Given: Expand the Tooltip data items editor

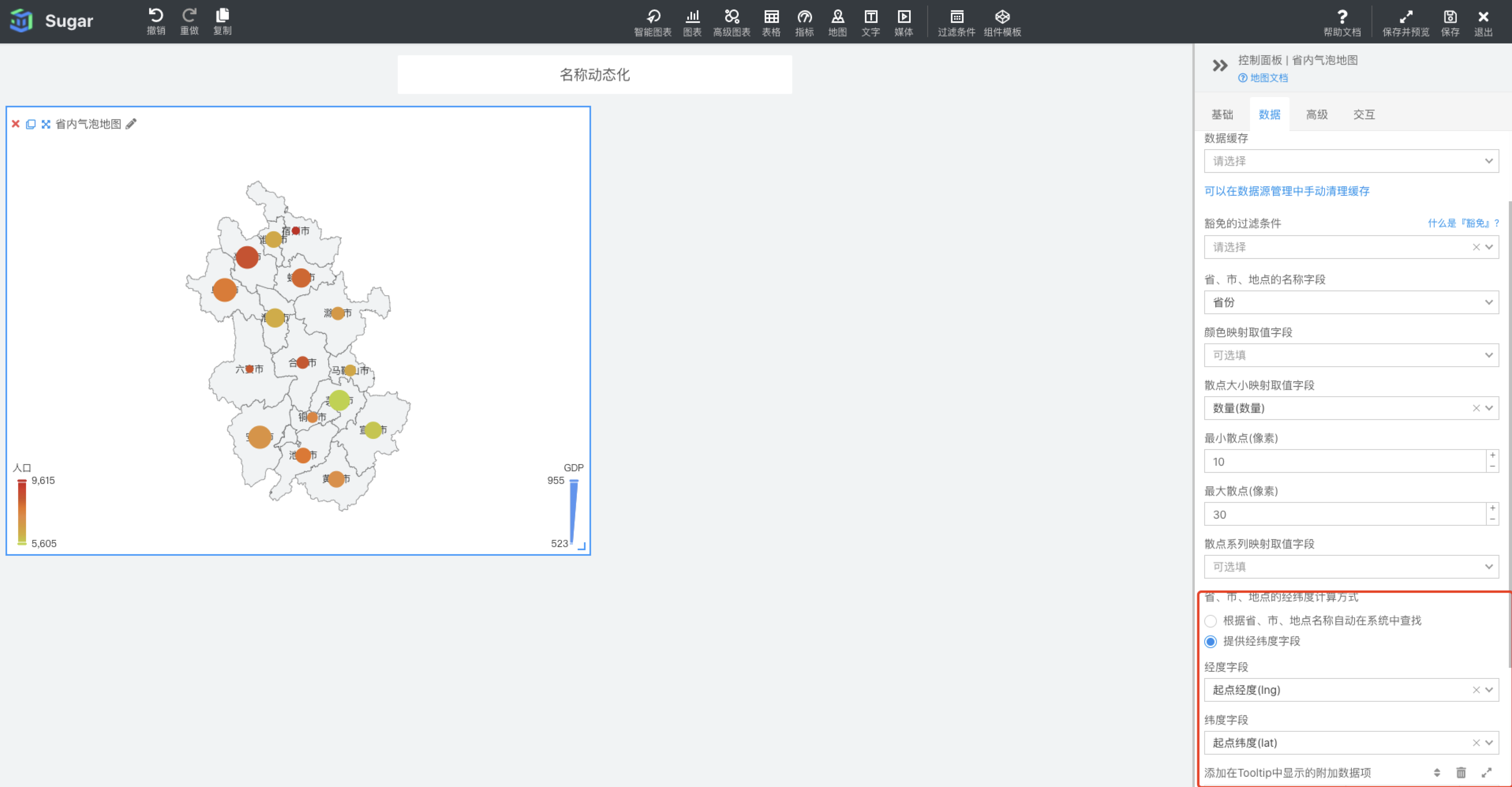Looking at the screenshot, I should click(1486, 772).
